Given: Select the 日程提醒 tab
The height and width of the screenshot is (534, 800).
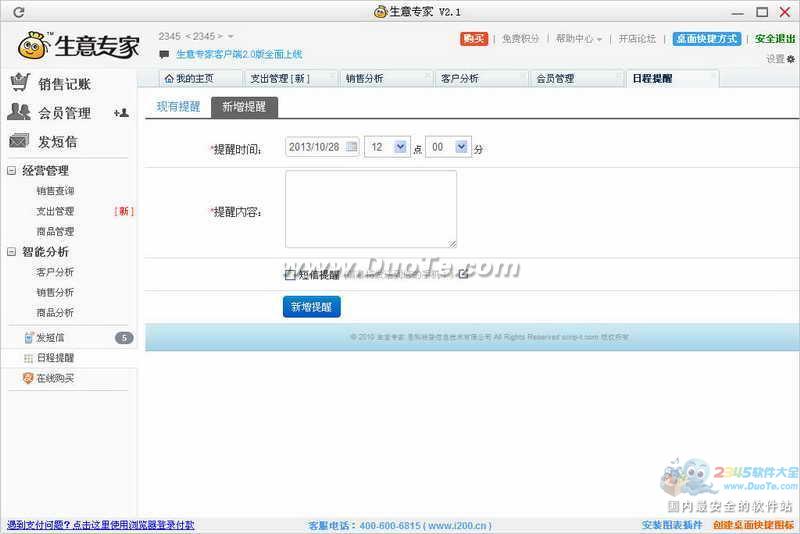Looking at the screenshot, I should pos(672,79).
